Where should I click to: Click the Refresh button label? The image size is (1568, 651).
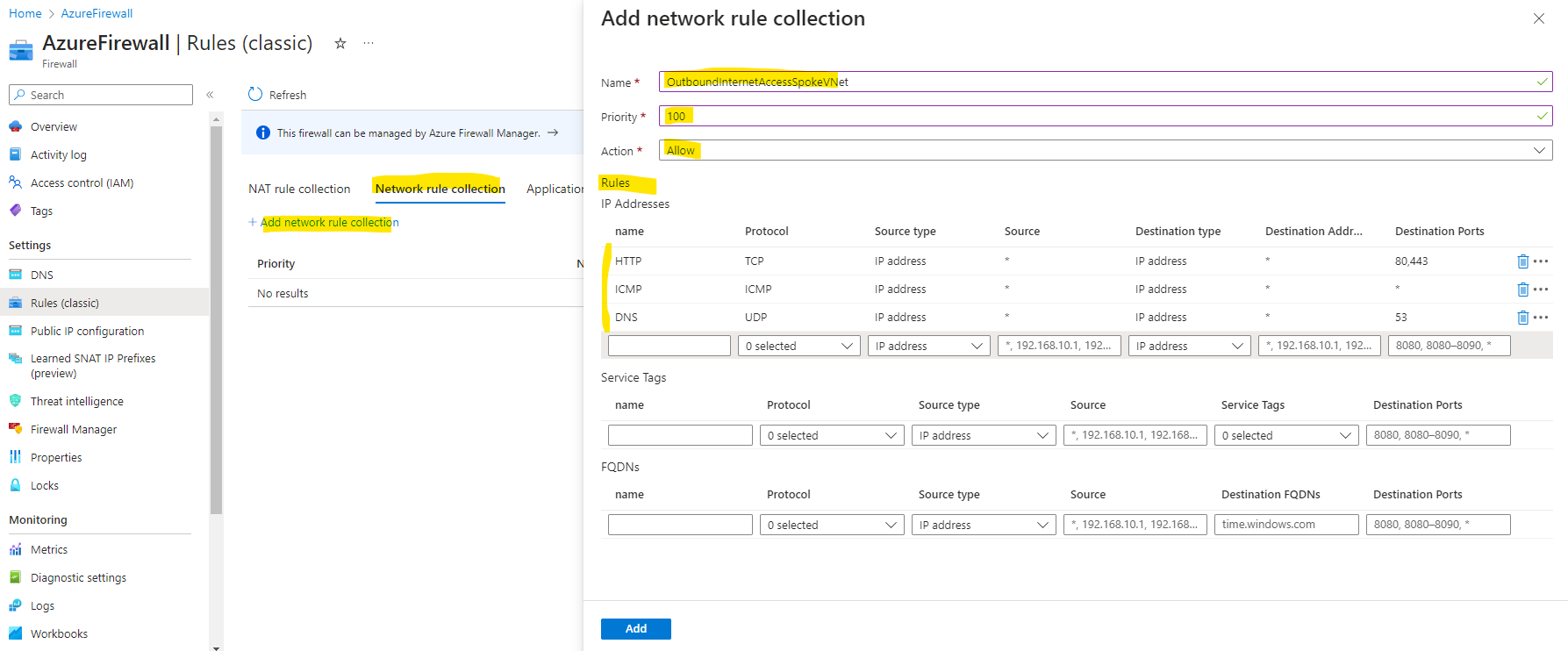(288, 95)
